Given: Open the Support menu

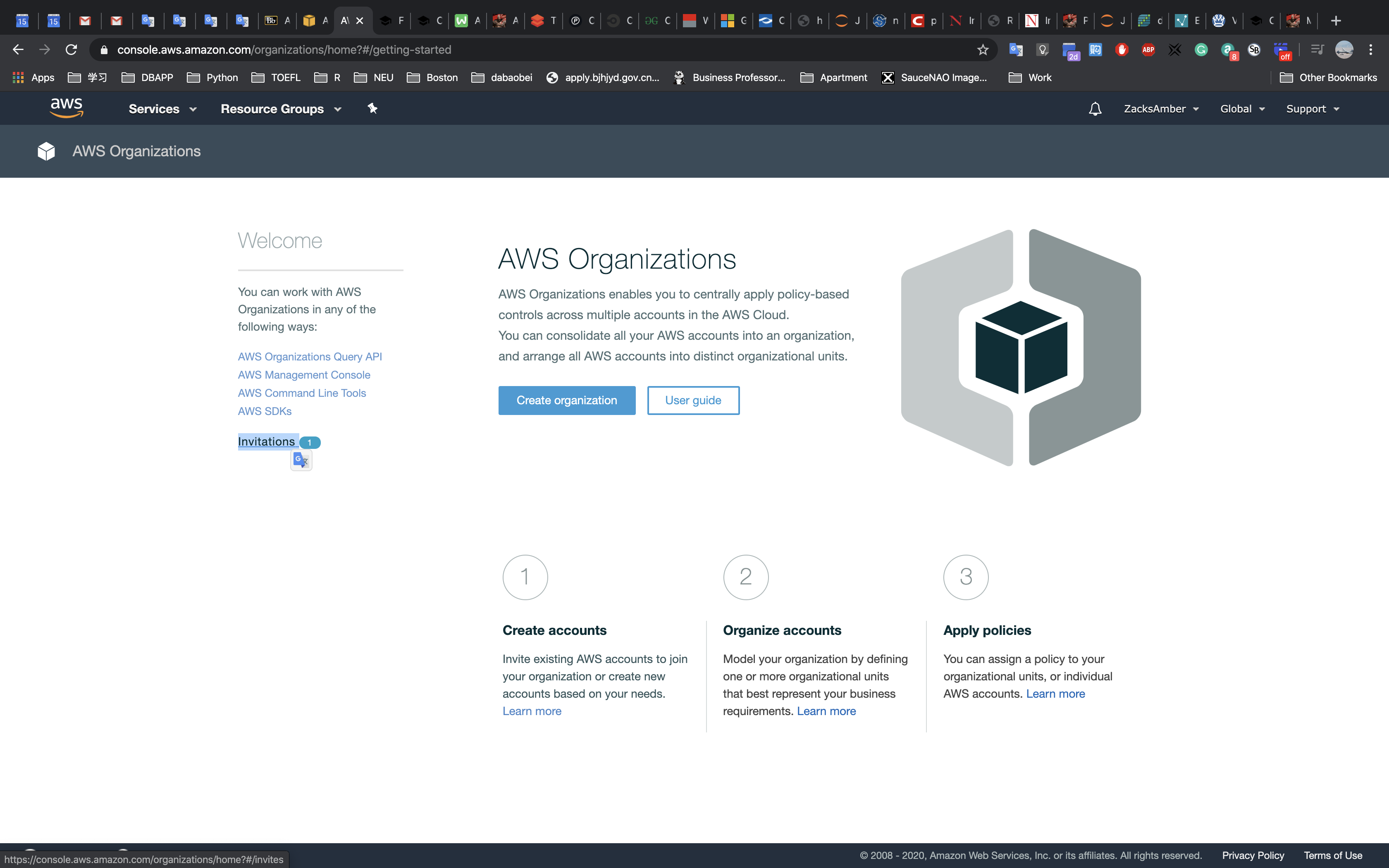Looking at the screenshot, I should click(1312, 109).
